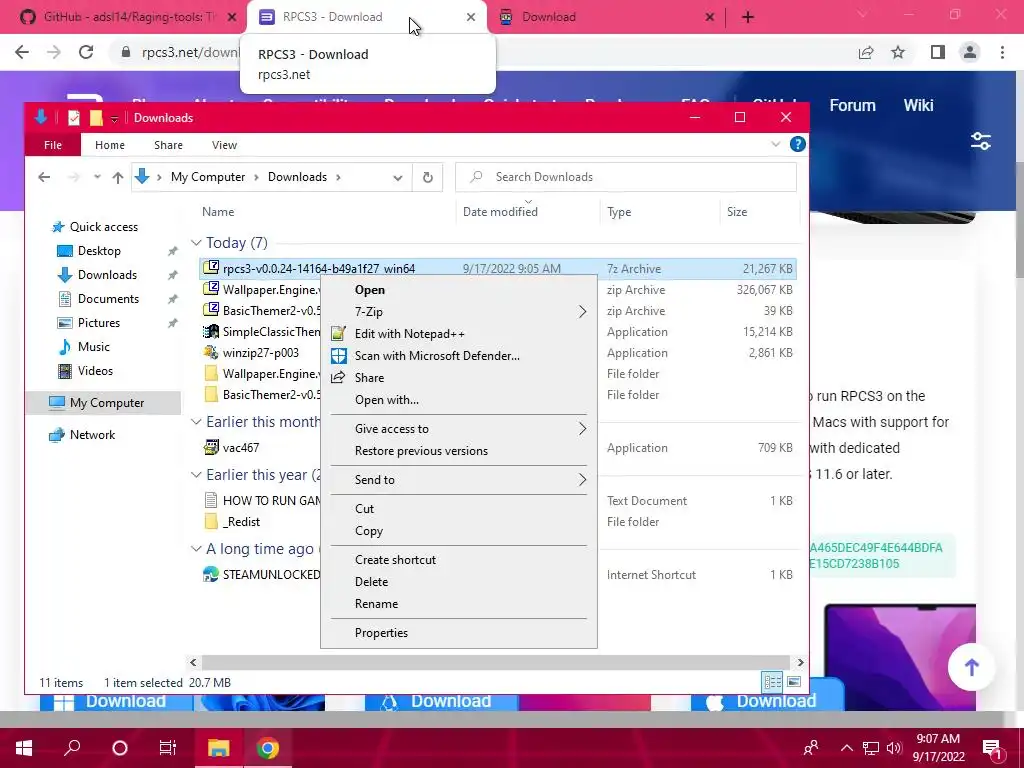1024x768 pixels.
Task: Switch to large icons view
Action: point(794,682)
